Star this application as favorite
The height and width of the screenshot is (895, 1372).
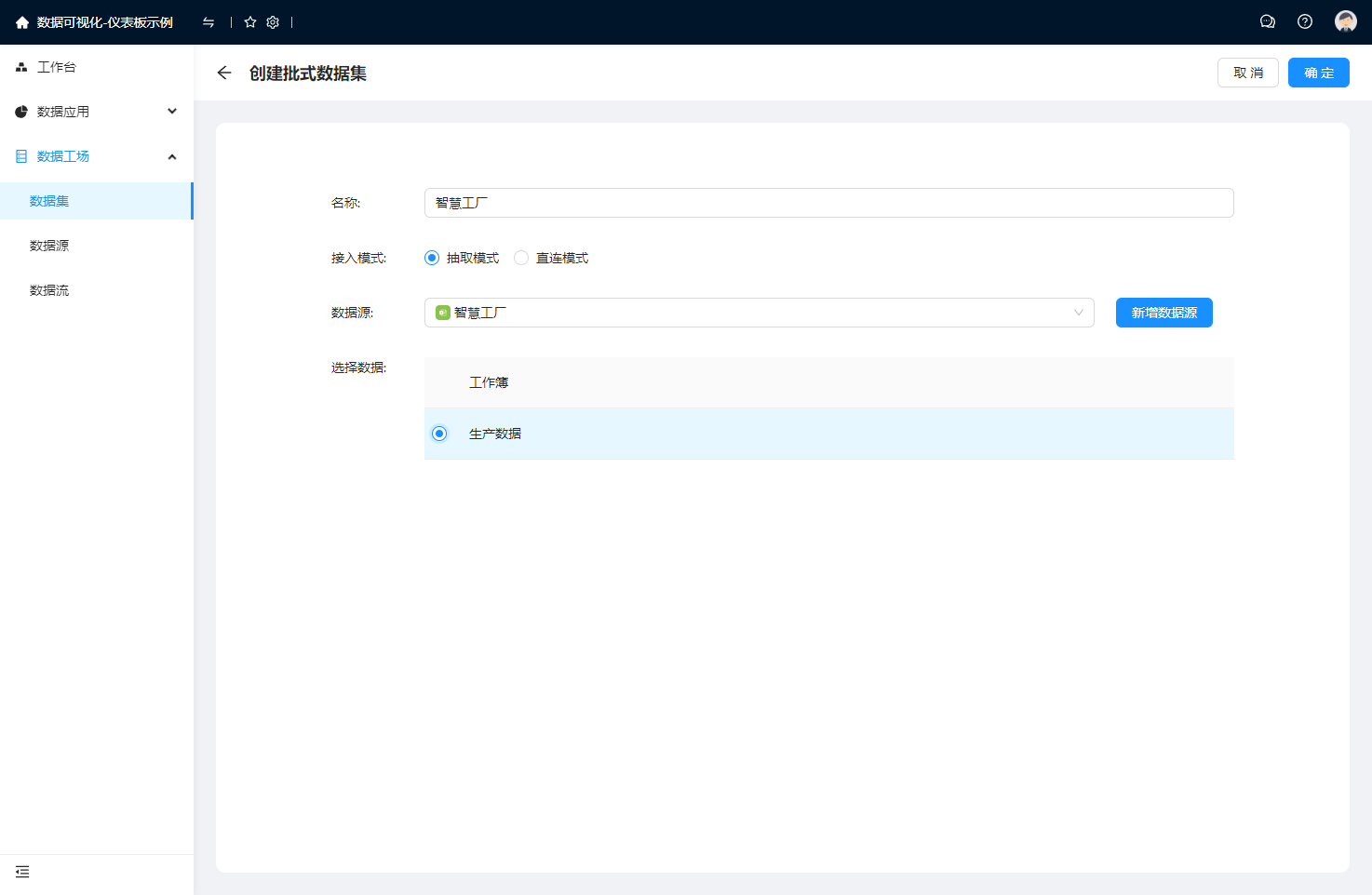[x=250, y=22]
